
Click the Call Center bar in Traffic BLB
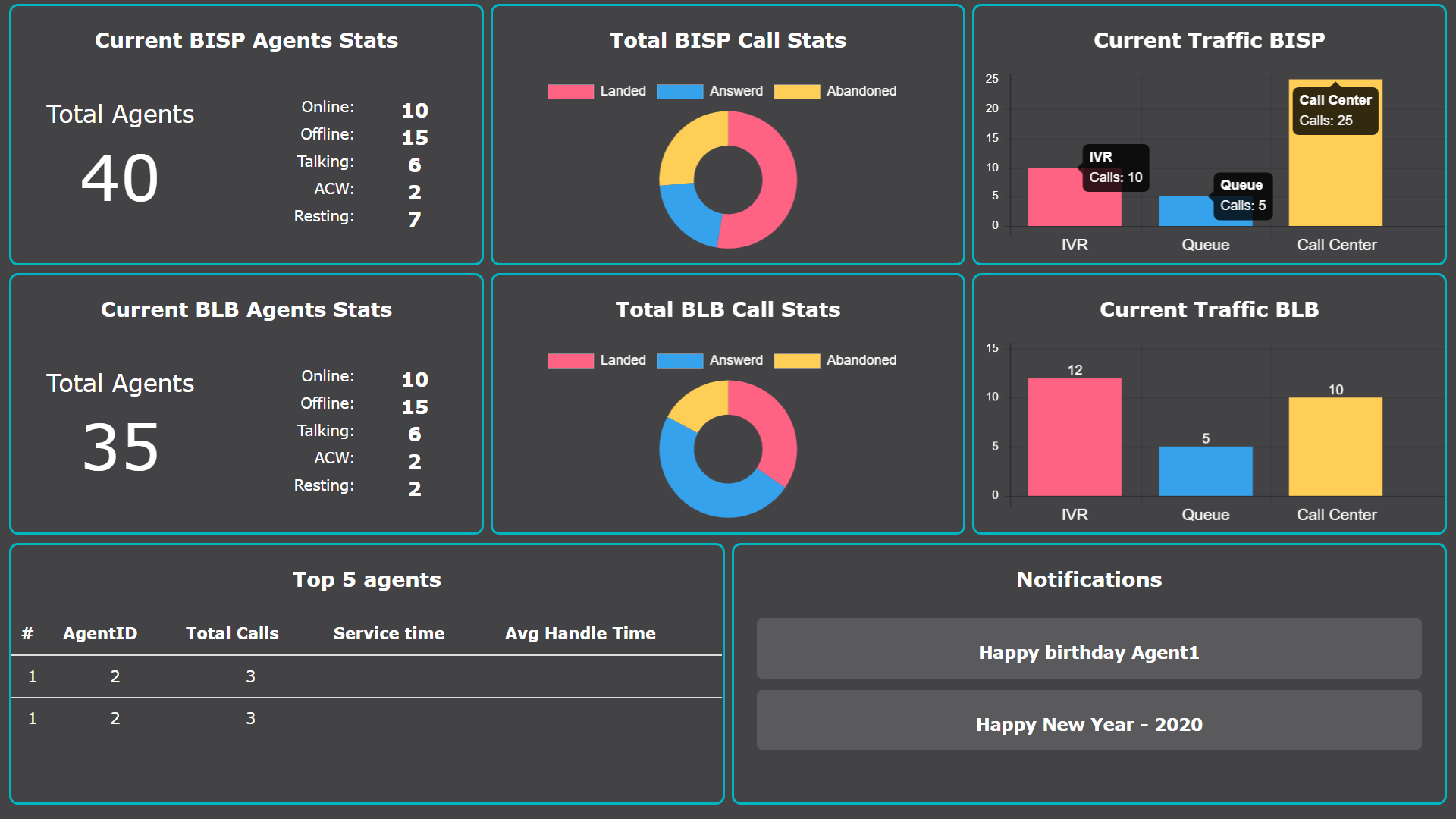[x=1335, y=447]
